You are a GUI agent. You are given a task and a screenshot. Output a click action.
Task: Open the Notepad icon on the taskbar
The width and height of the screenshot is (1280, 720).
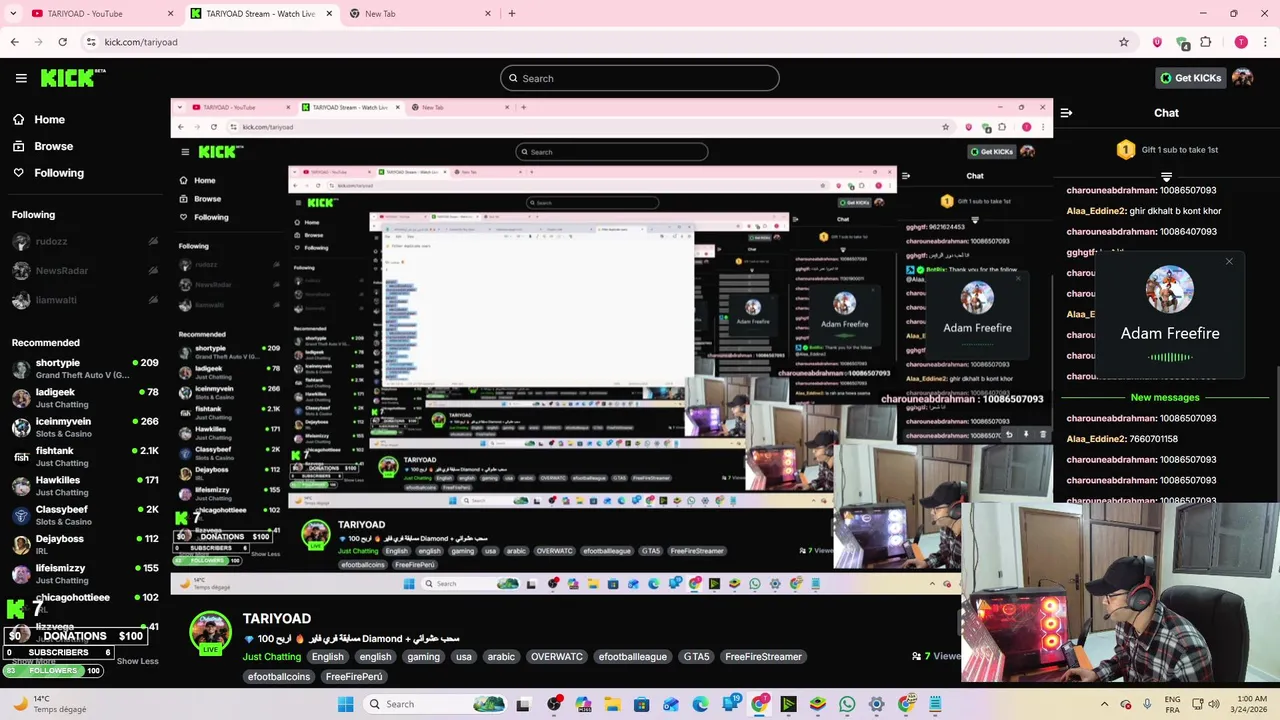[935, 704]
